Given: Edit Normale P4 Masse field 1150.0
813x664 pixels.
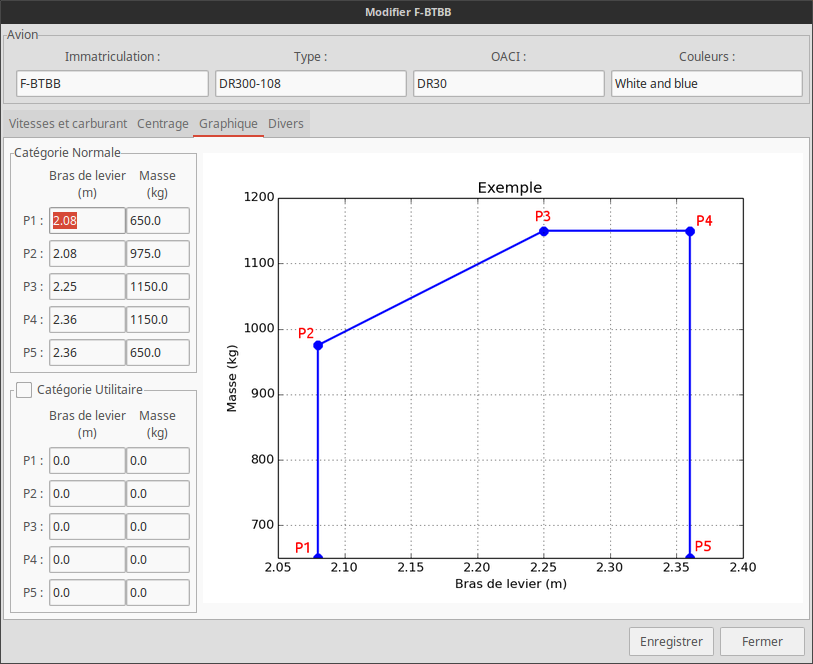Looking at the screenshot, I should pyautogui.click(x=158, y=320).
